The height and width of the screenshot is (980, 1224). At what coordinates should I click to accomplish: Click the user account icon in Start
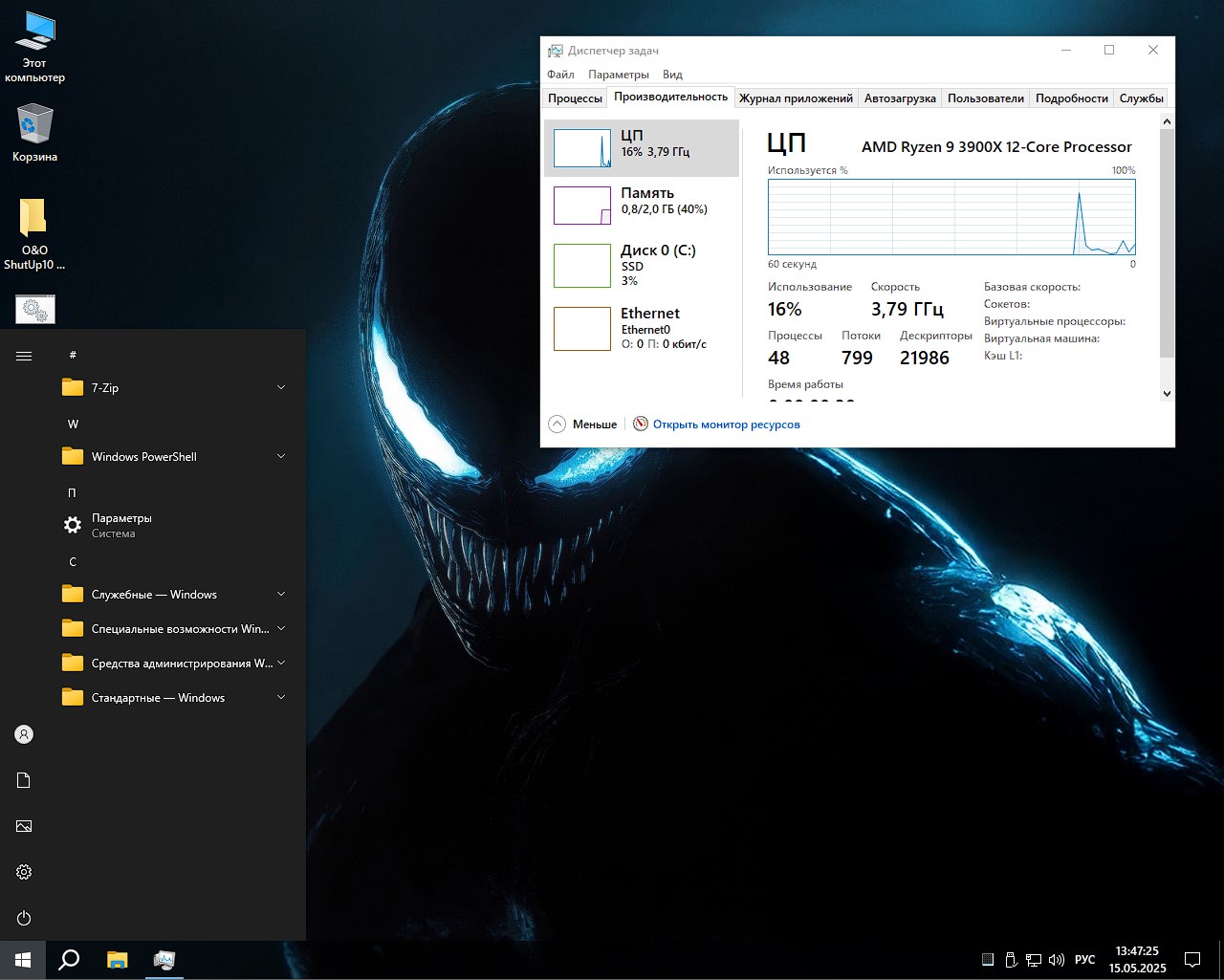click(24, 734)
